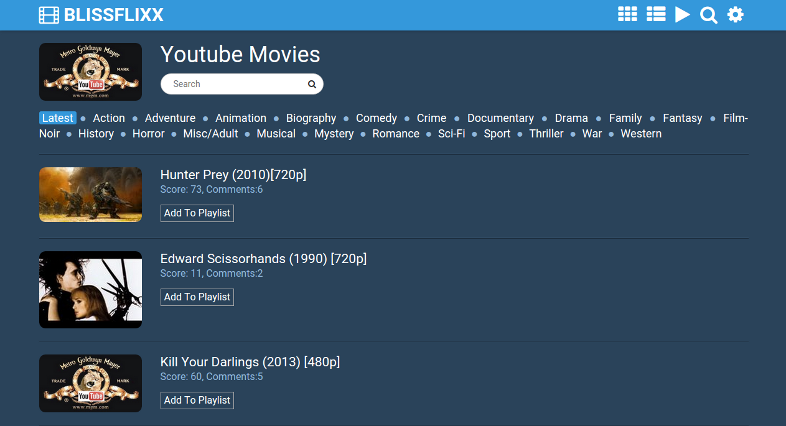Open search via header magnifier icon
Image resolution: width=786 pixels, height=426 pixels.
pos(708,15)
